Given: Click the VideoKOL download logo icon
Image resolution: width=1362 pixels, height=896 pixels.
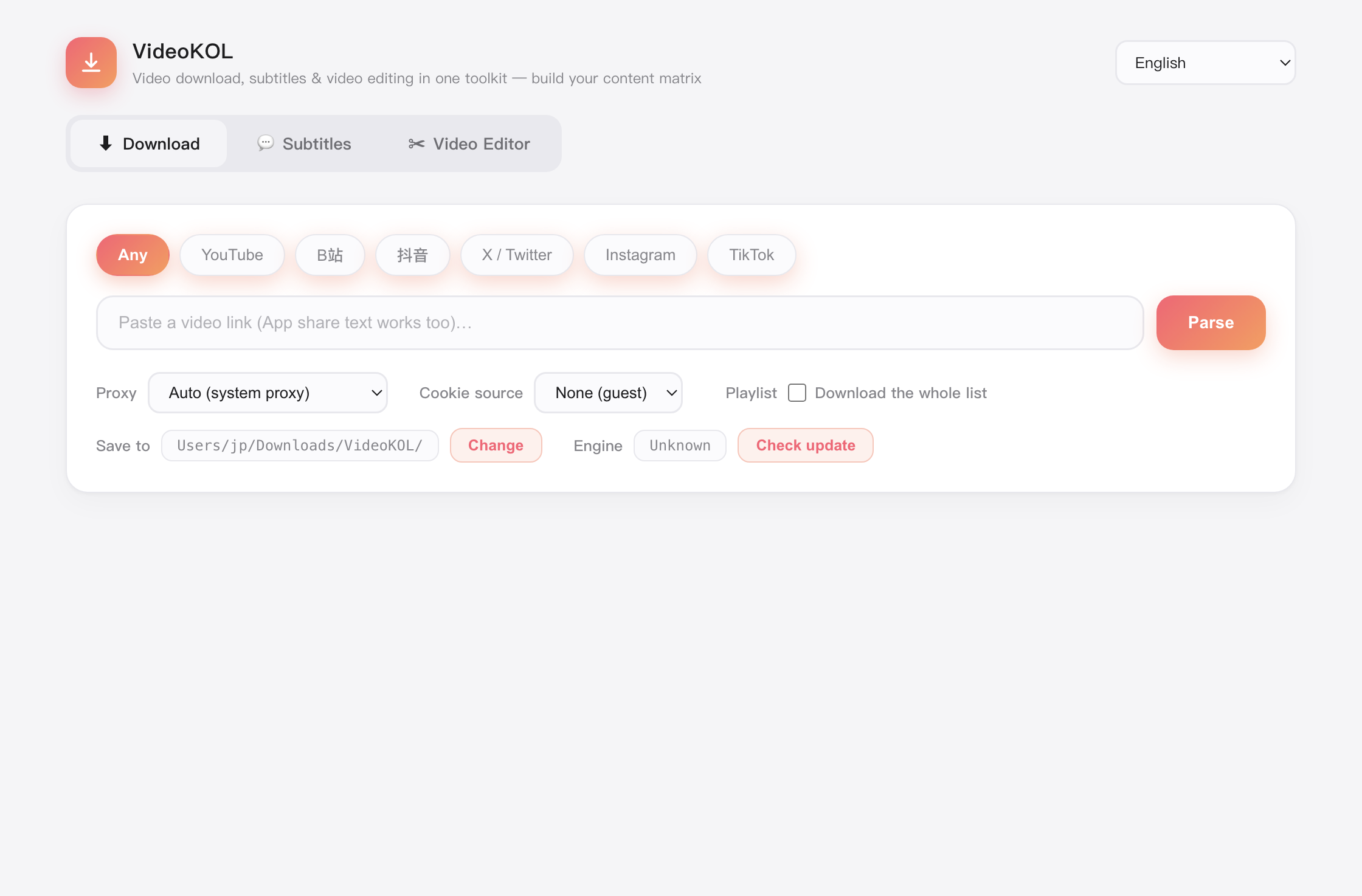Looking at the screenshot, I should pos(91,63).
